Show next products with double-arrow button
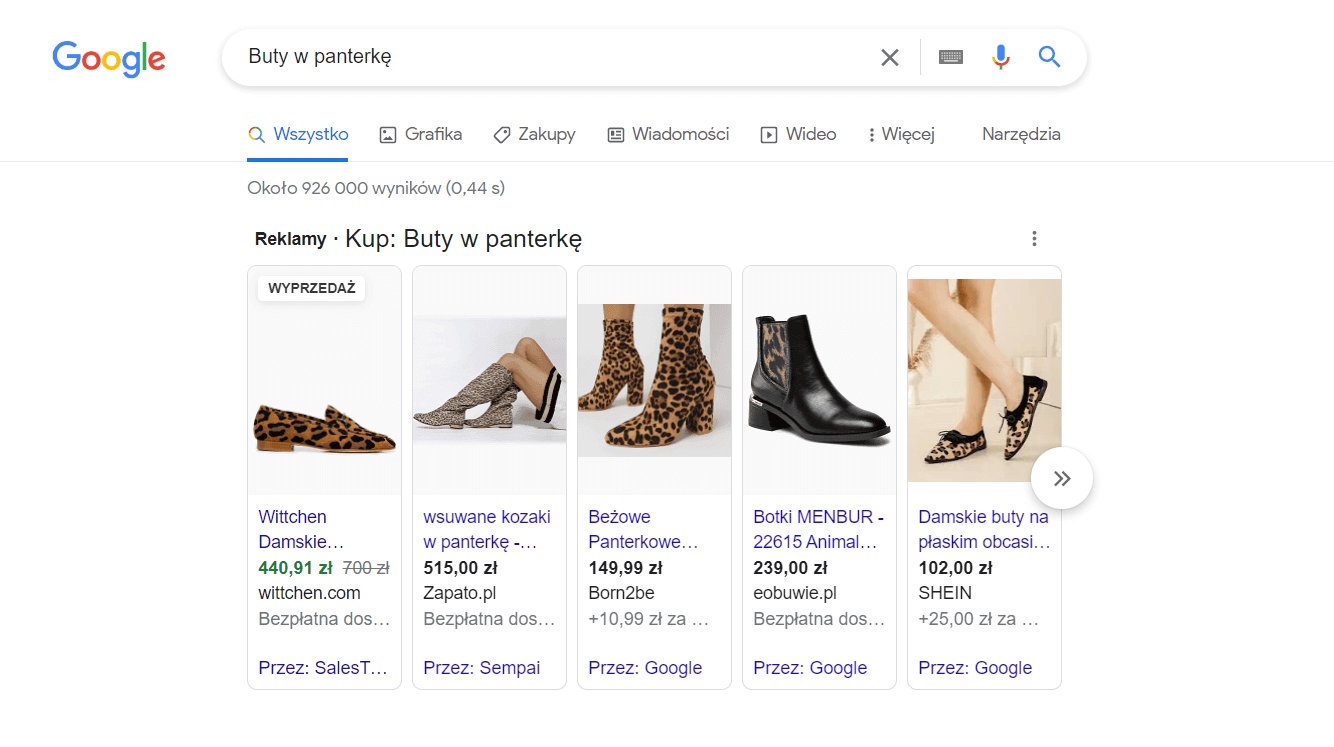The image size is (1334, 747). pyautogui.click(x=1062, y=478)
